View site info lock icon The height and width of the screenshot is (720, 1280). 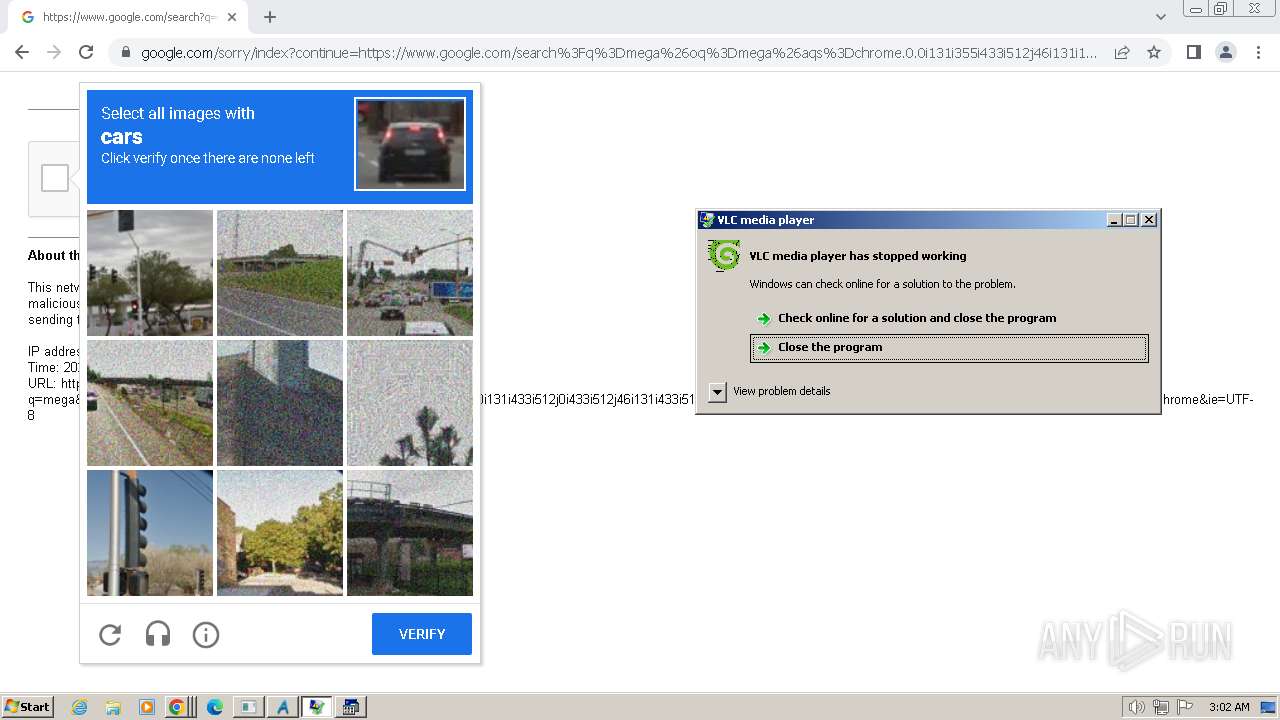(125, 52)
